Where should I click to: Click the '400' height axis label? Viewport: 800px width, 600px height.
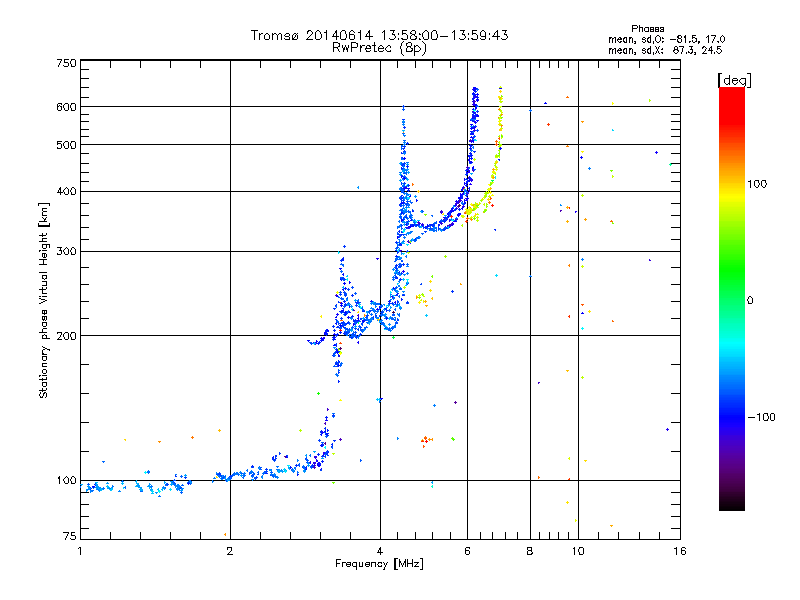tap(67, 191)
